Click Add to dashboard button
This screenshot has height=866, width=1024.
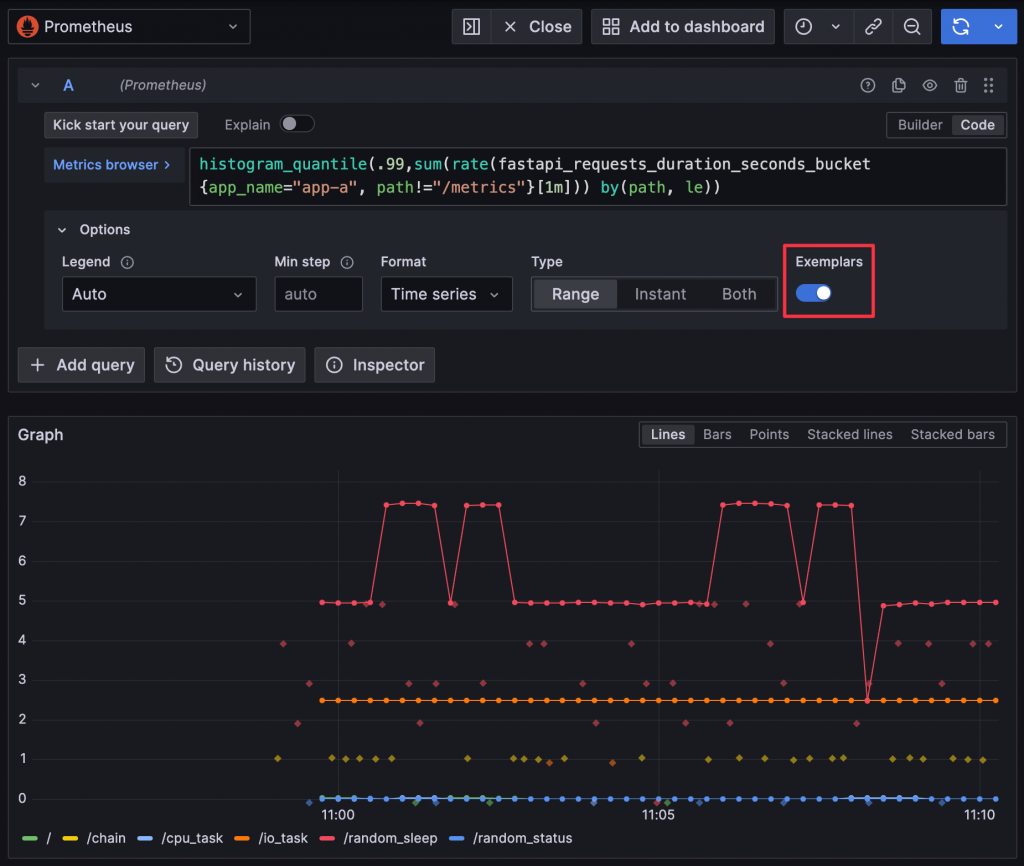[x=682, y=27]
